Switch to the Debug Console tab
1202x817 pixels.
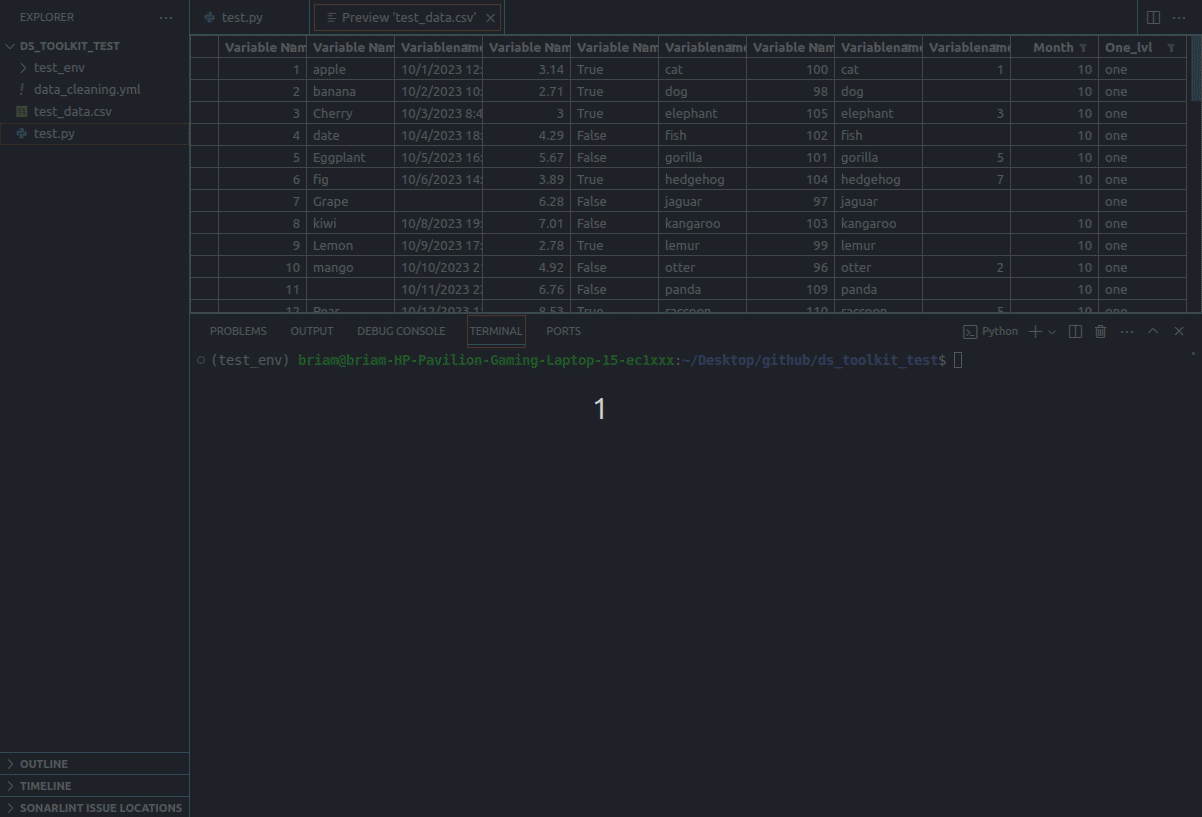point(401,331)
